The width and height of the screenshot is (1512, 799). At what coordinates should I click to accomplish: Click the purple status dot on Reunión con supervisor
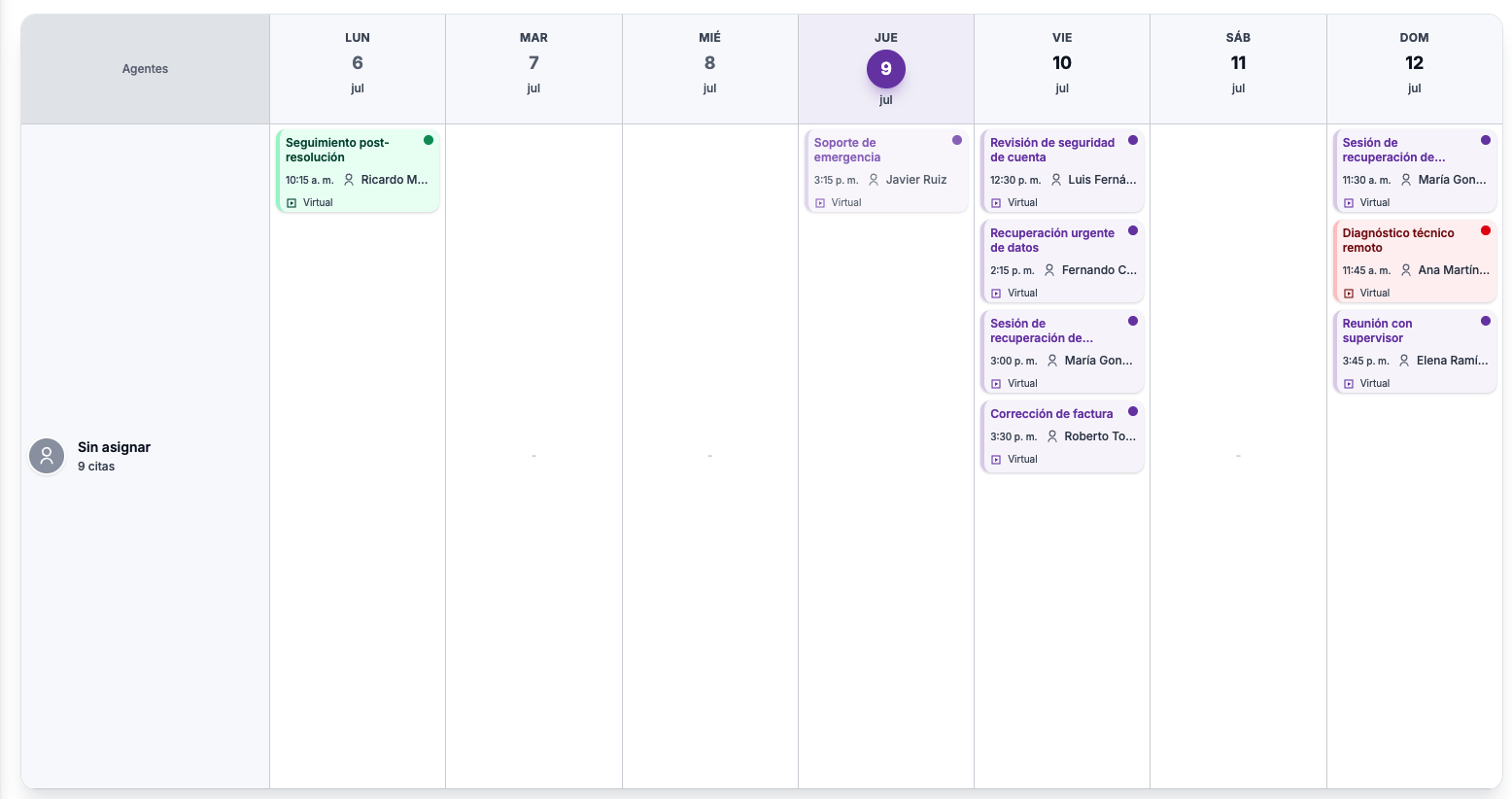pyautogui.click(x=1486, y=321)
